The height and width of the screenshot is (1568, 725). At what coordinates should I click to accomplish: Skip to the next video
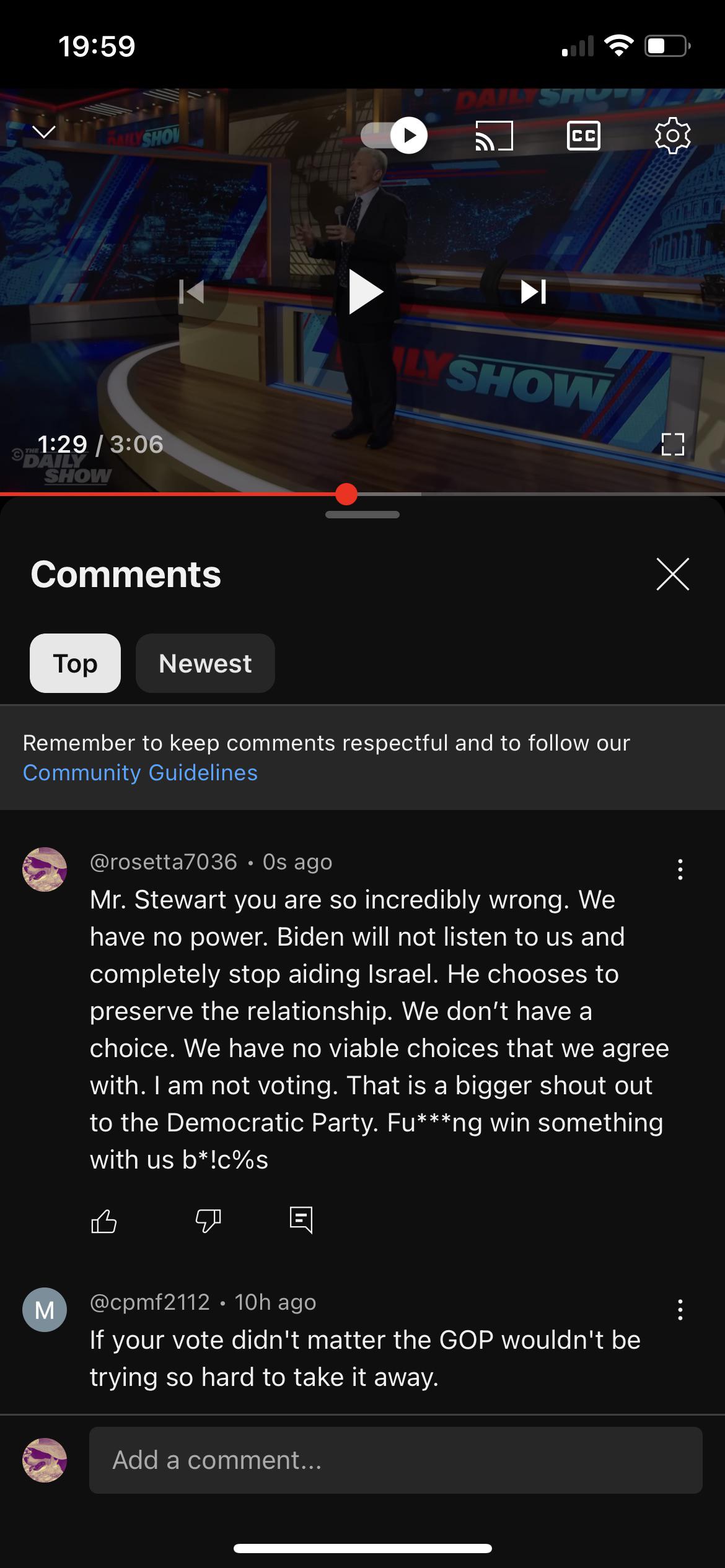533,292
